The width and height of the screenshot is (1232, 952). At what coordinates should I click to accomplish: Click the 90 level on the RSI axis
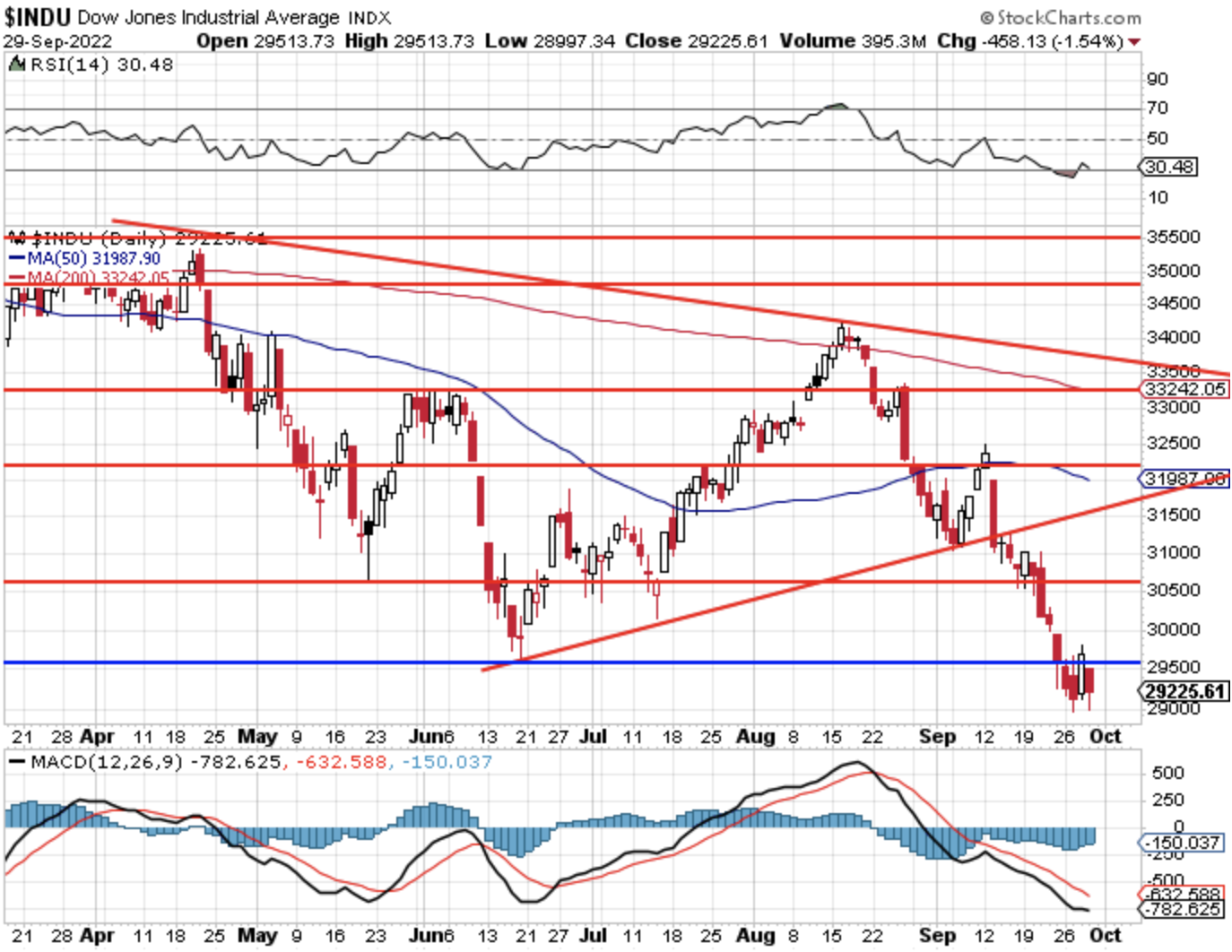coord(1158,79)
